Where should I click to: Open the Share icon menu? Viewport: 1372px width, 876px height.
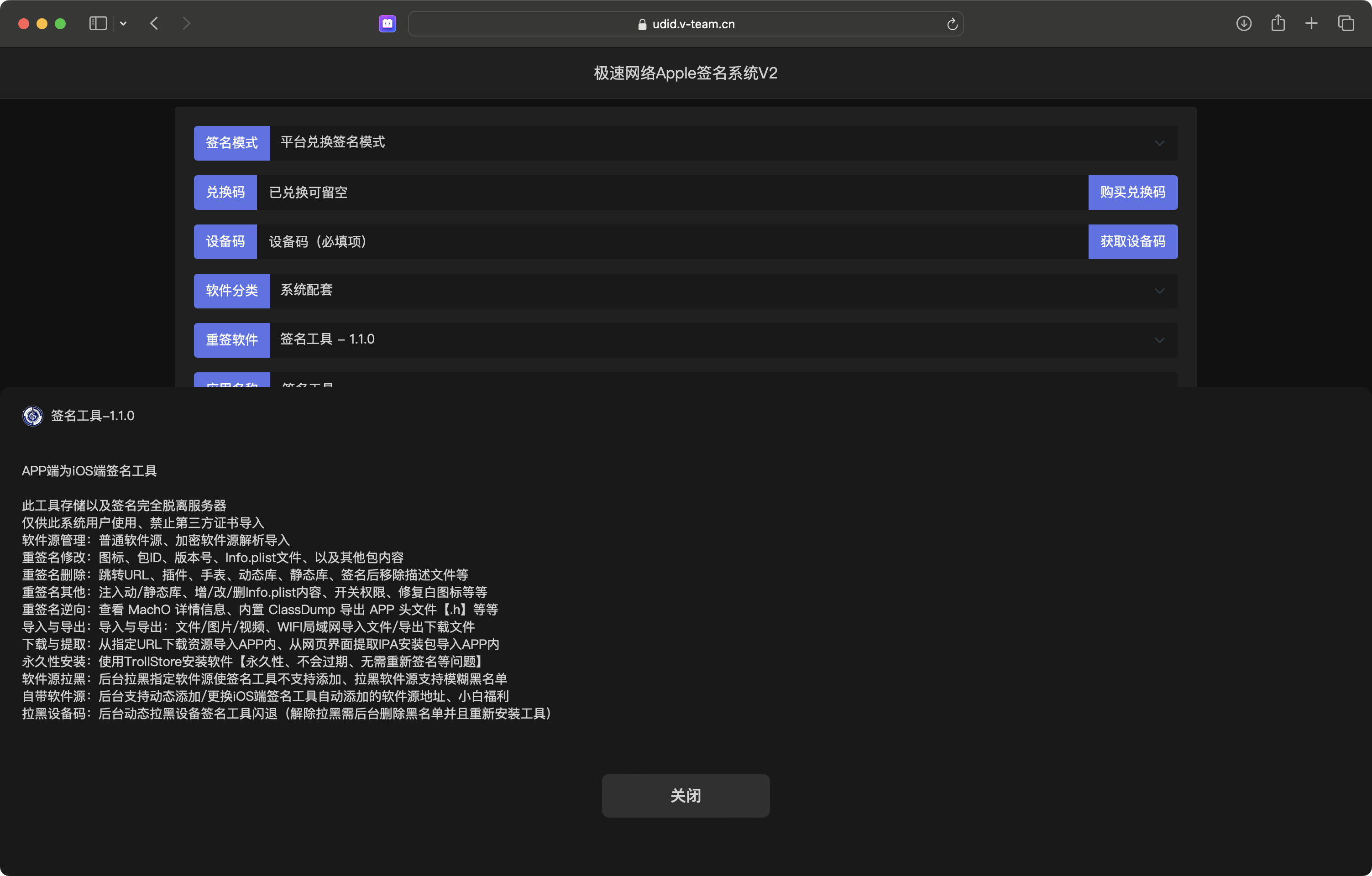(1278, 23)
